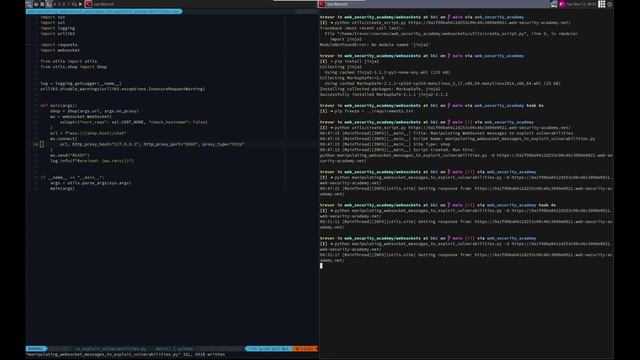Image resolution: width=640 pixels, height=360 pixels.
Task: Click 'shop = Shop(args.url, args.no_proxy)' line
Action: pos(94,111)
